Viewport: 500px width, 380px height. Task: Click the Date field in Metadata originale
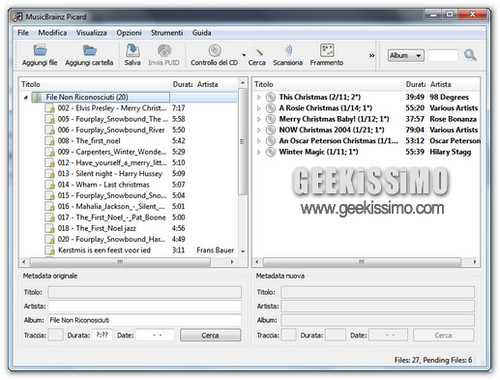tap(155, 335)
